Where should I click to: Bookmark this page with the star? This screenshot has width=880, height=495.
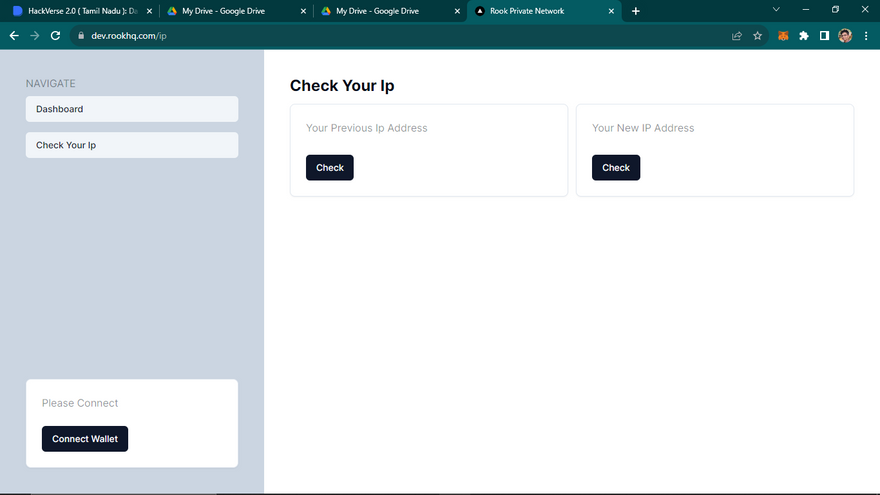(x=757, y=35)
